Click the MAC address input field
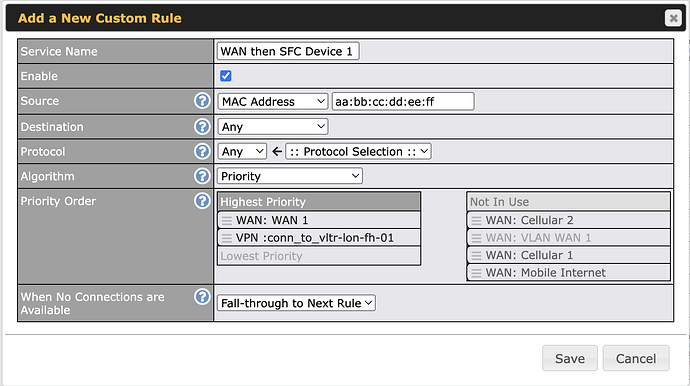 point(403,102)
